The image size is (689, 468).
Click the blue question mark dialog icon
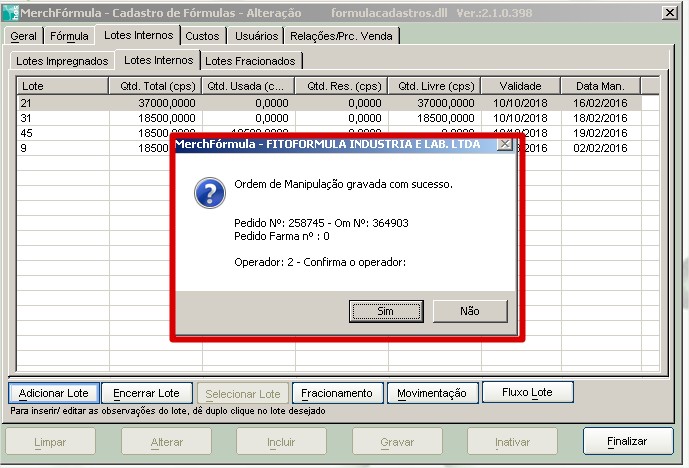coord(209,194)
